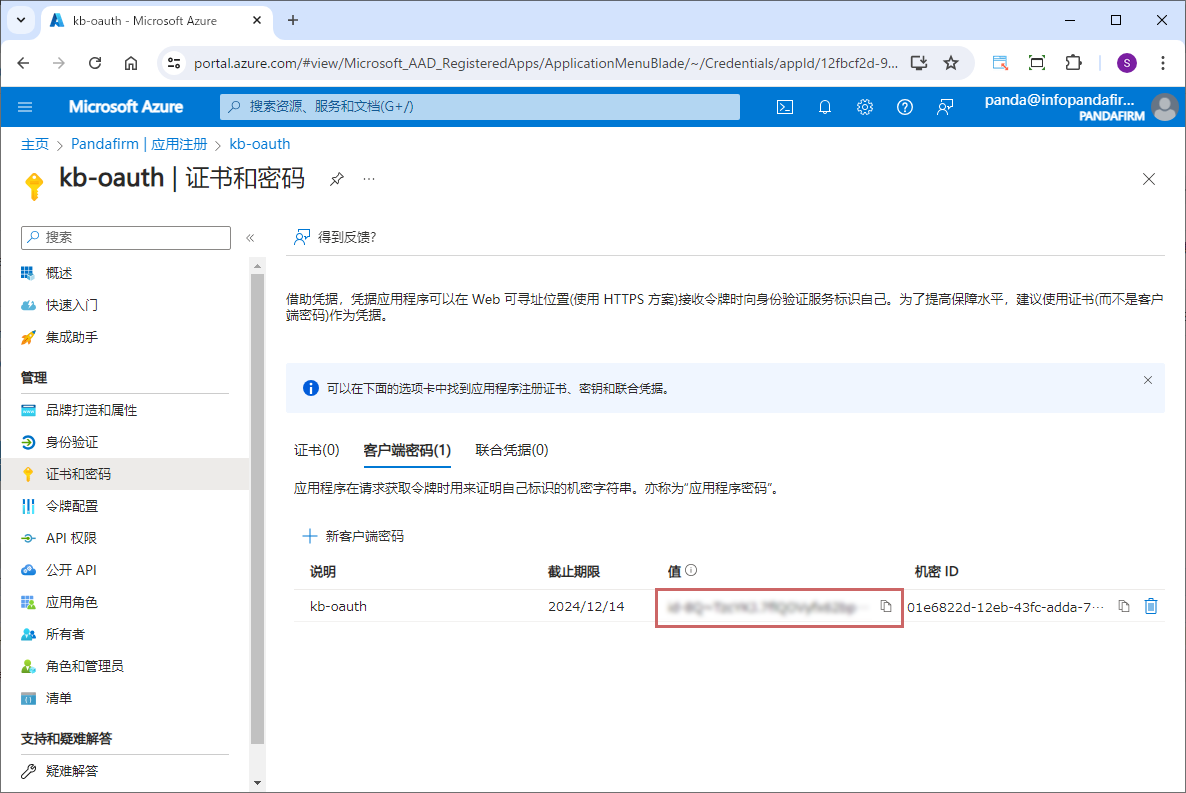Open the more options ellipsis
The height and width of the screenshot is (793, 1186).
(x=369, y=179)
